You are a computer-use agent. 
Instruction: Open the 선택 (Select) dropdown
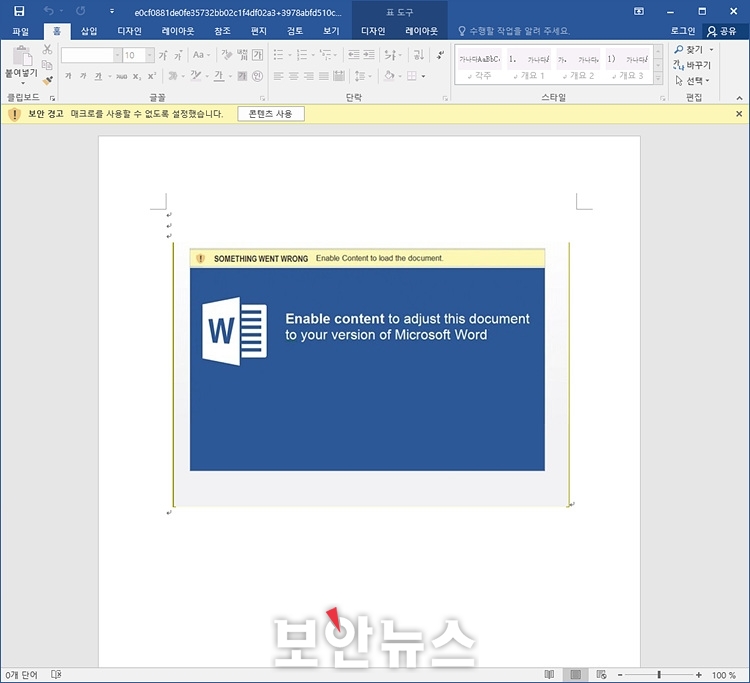693,81
